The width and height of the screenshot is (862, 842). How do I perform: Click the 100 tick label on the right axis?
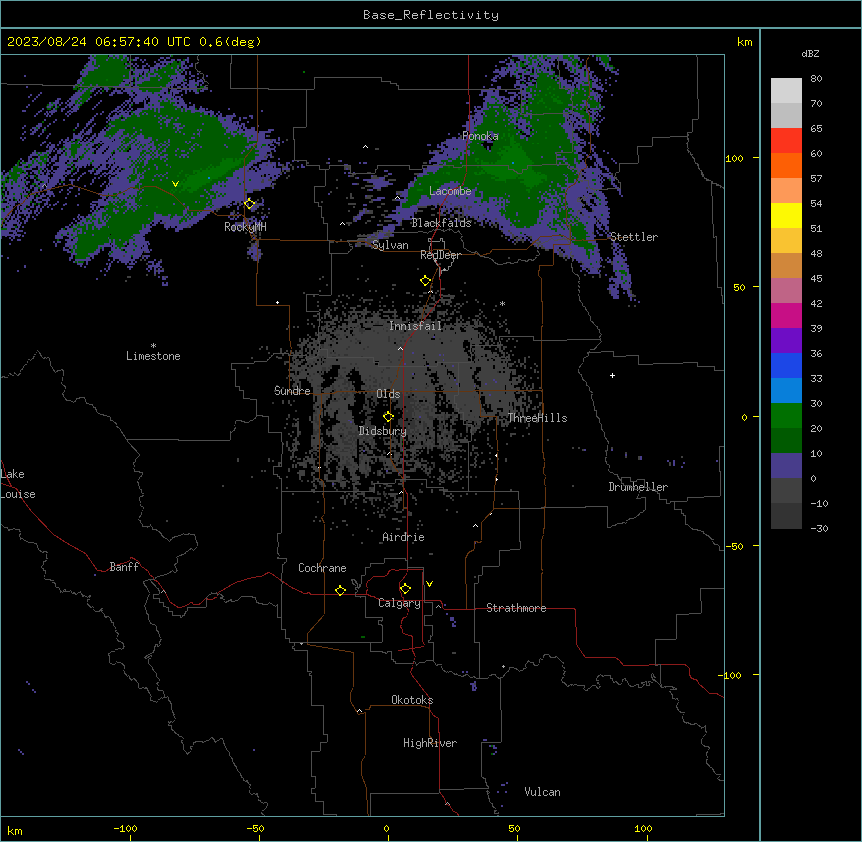coord(734,158)
